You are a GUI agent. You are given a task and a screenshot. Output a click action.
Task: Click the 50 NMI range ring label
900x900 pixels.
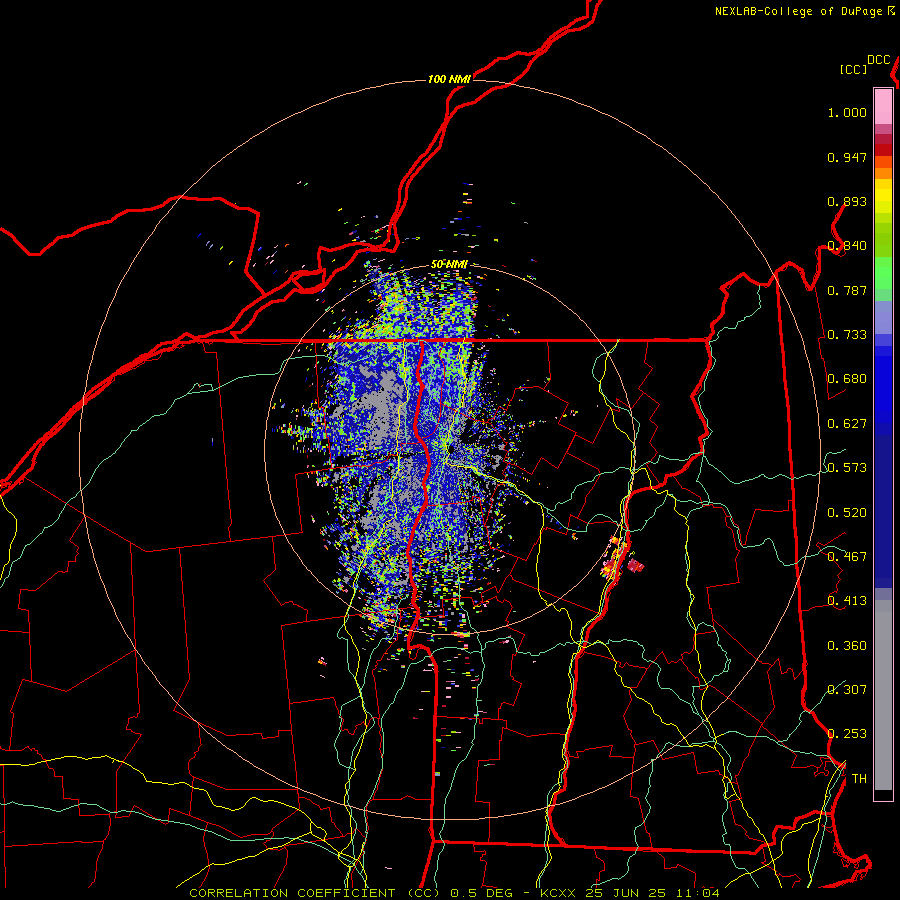449,265
